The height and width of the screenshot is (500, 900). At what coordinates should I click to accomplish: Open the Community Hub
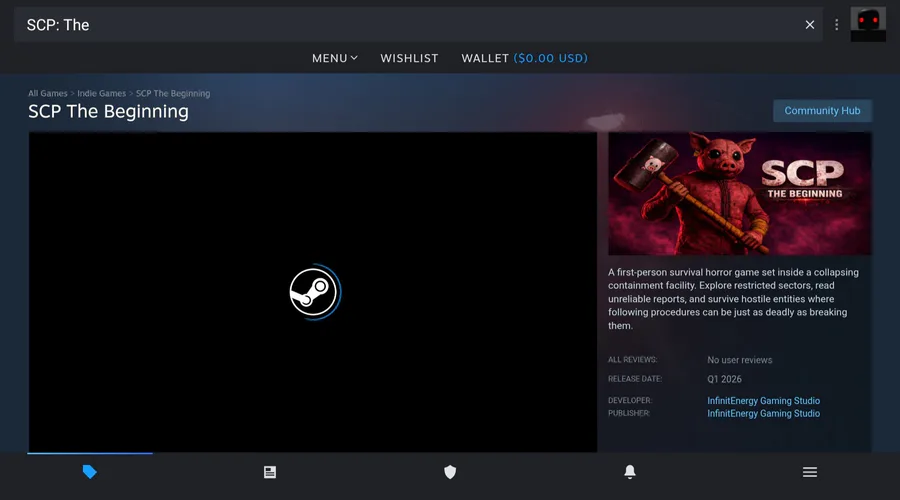(822, 111)
